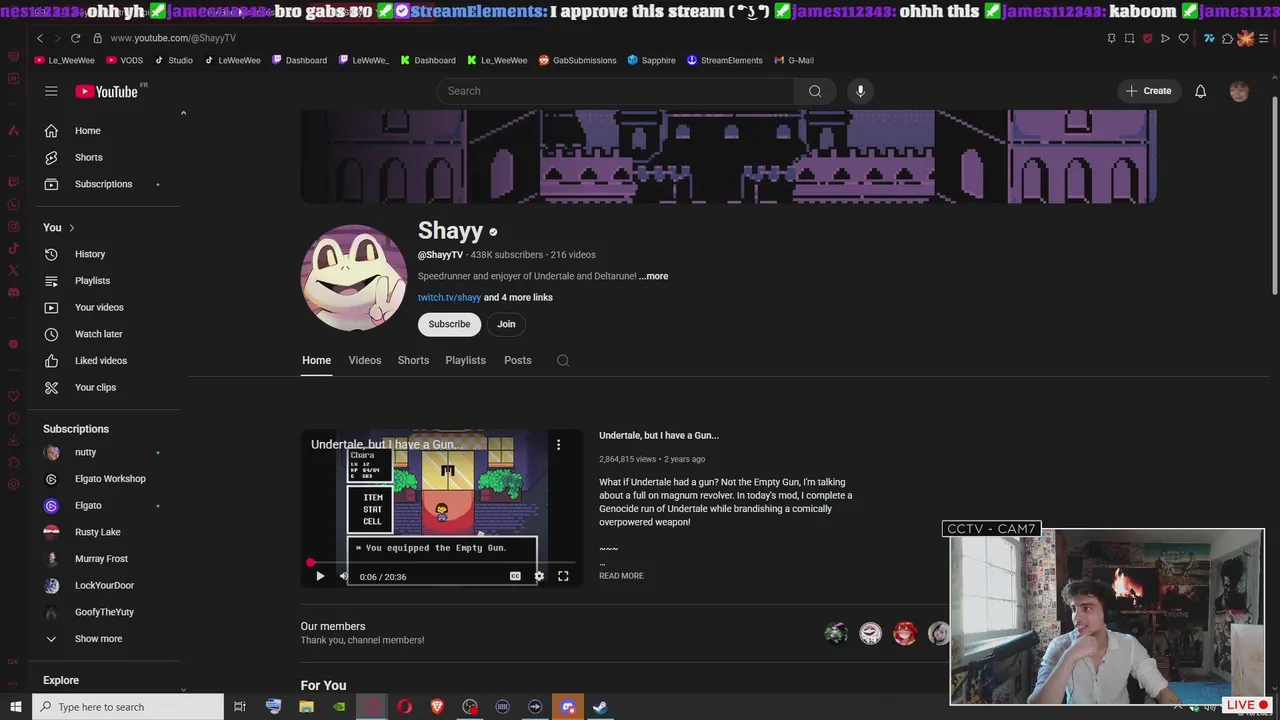This screenshot has height=720, width=1280.
Task: Open Task View on the taskbar
Action: pyautogui.click(x=240, y=707)
